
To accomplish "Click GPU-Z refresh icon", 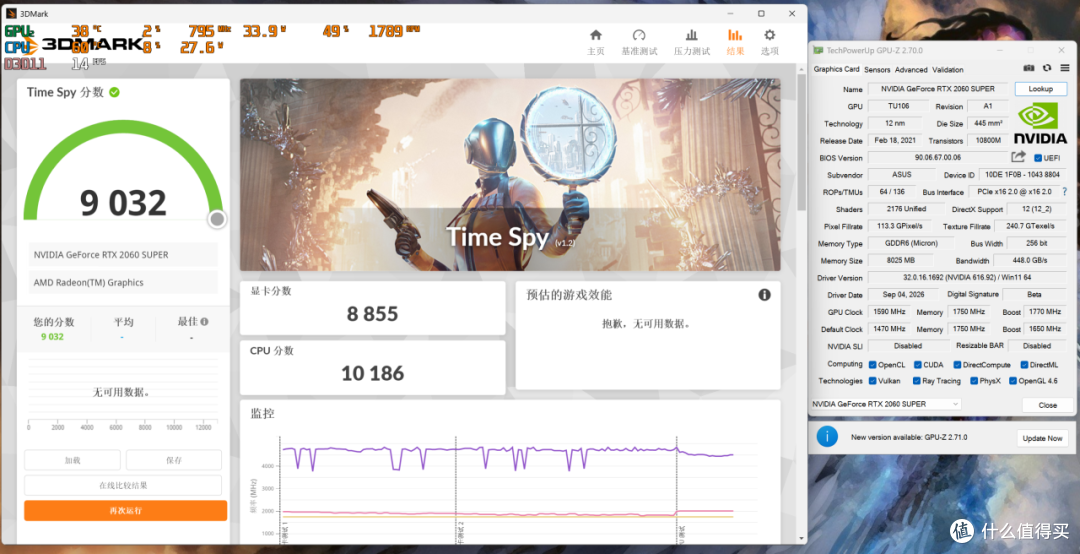I will 1047,68.
